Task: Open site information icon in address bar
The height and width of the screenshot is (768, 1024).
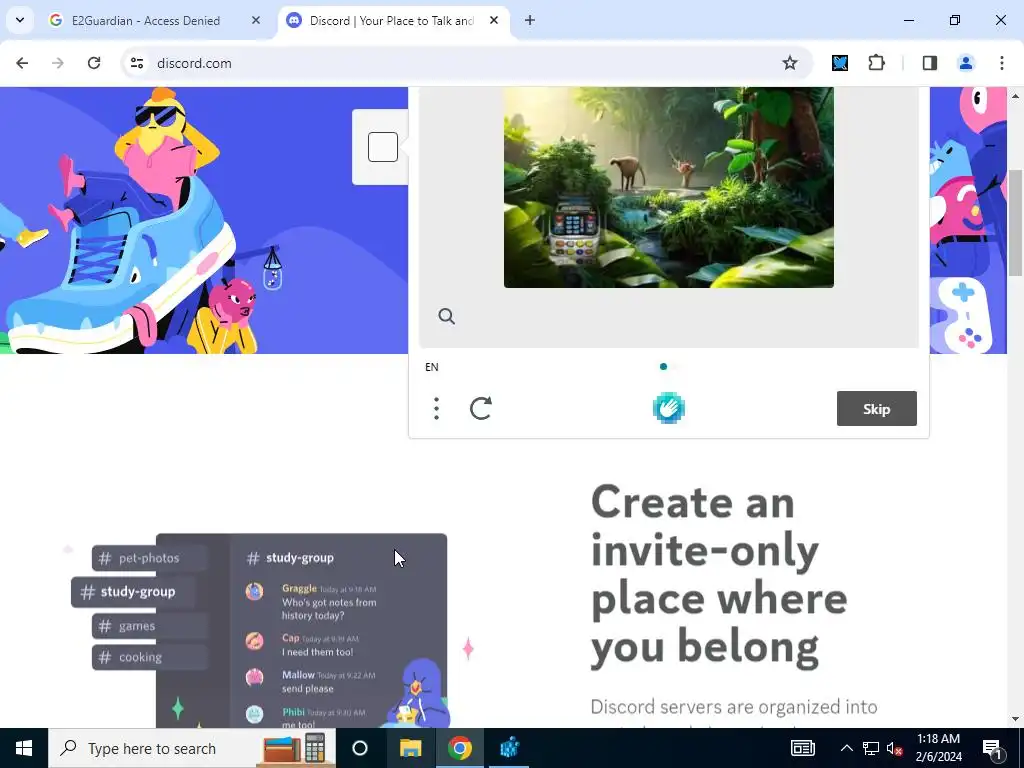Action: click(x=136, y=63)
